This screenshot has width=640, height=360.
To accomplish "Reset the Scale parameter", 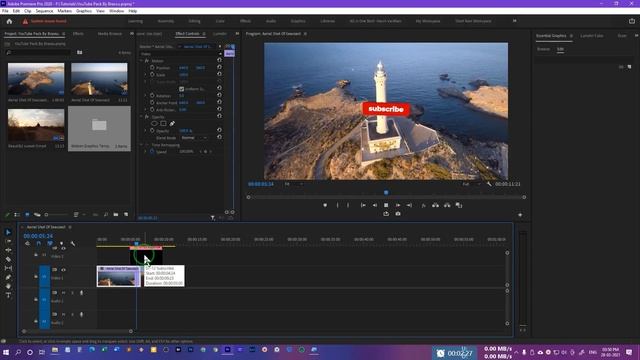I will (219, 74).
